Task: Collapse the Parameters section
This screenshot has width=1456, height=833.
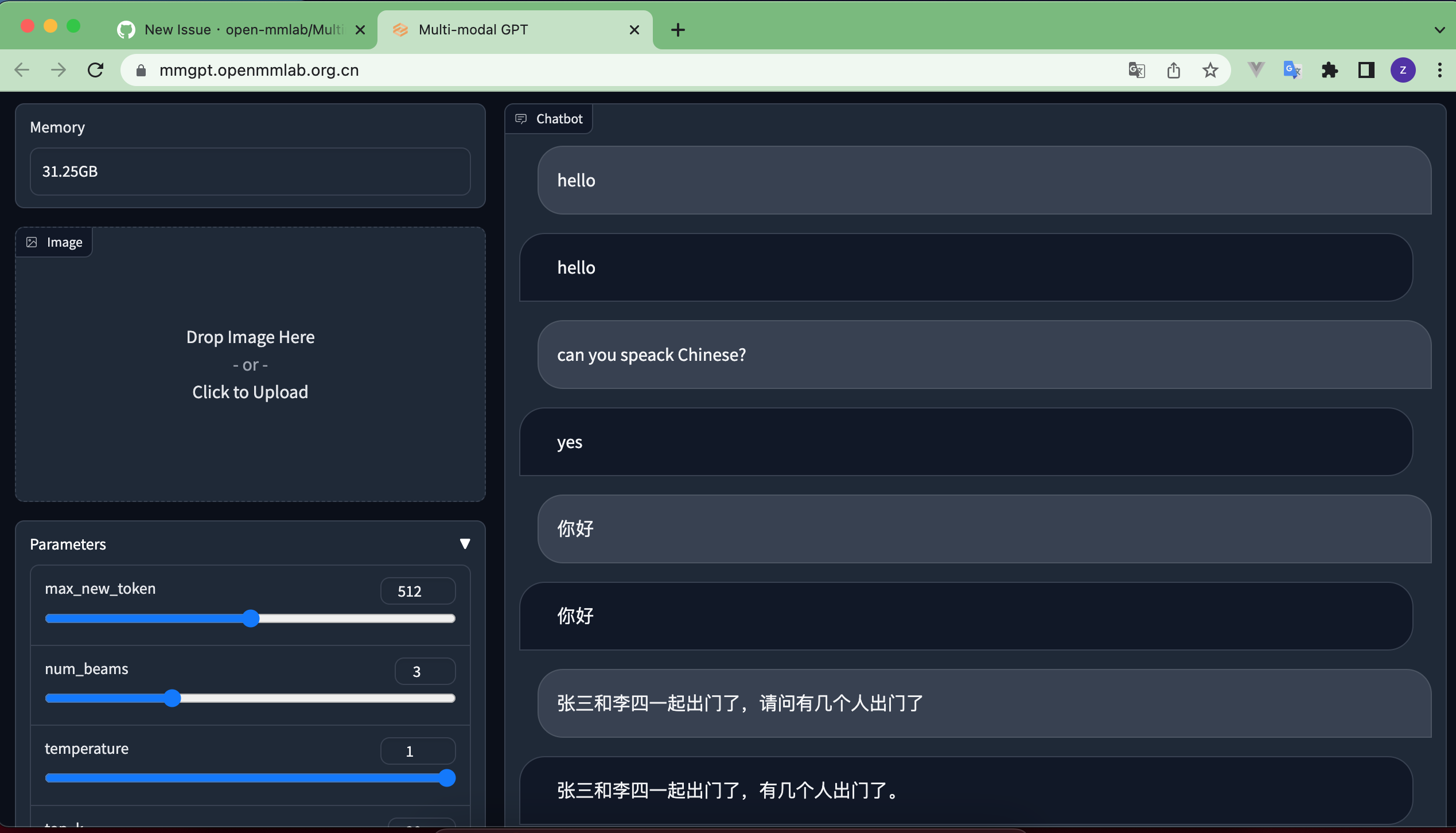Action: coord(465,544)
